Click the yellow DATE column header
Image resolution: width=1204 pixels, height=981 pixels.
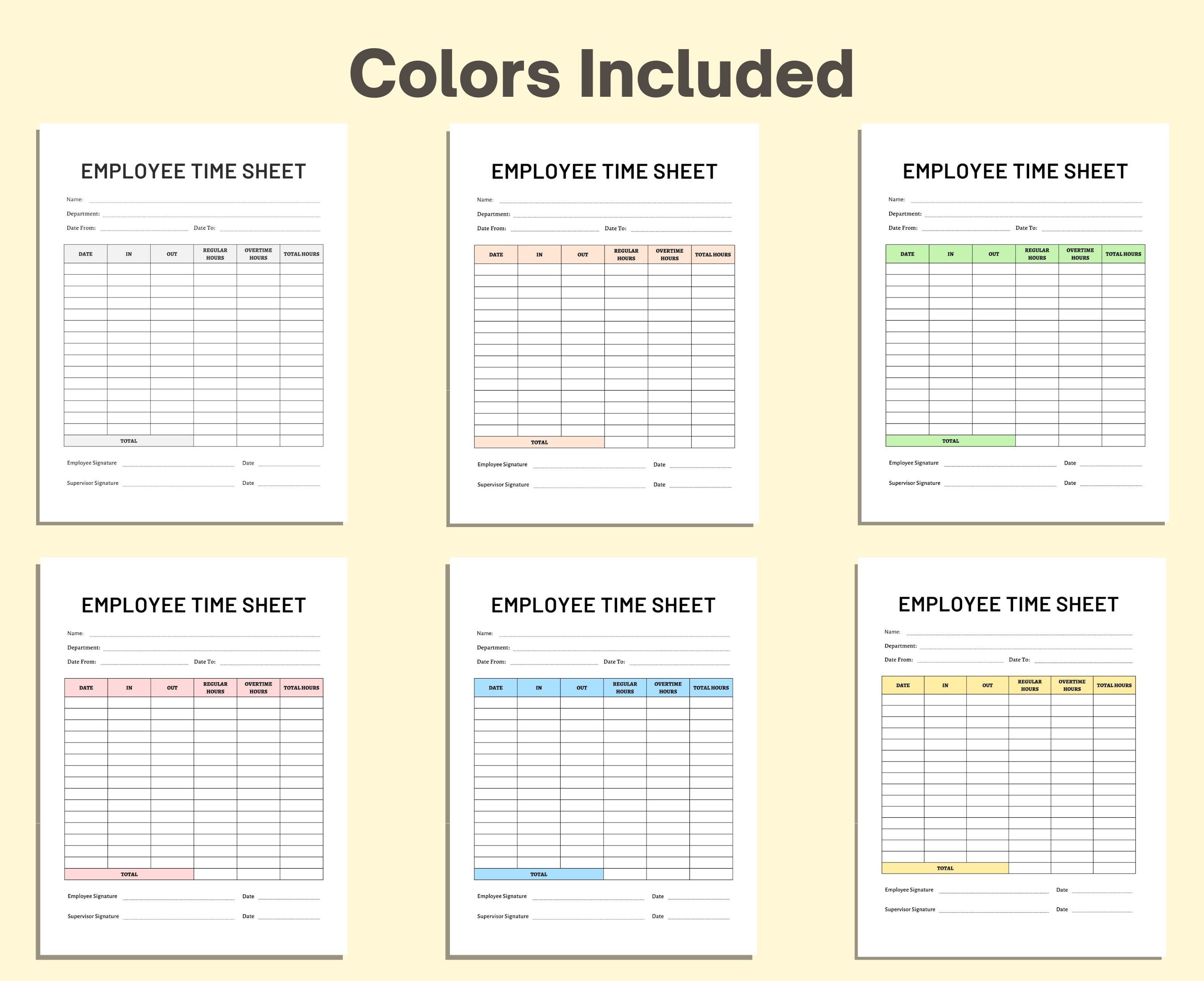coord(903,685)
